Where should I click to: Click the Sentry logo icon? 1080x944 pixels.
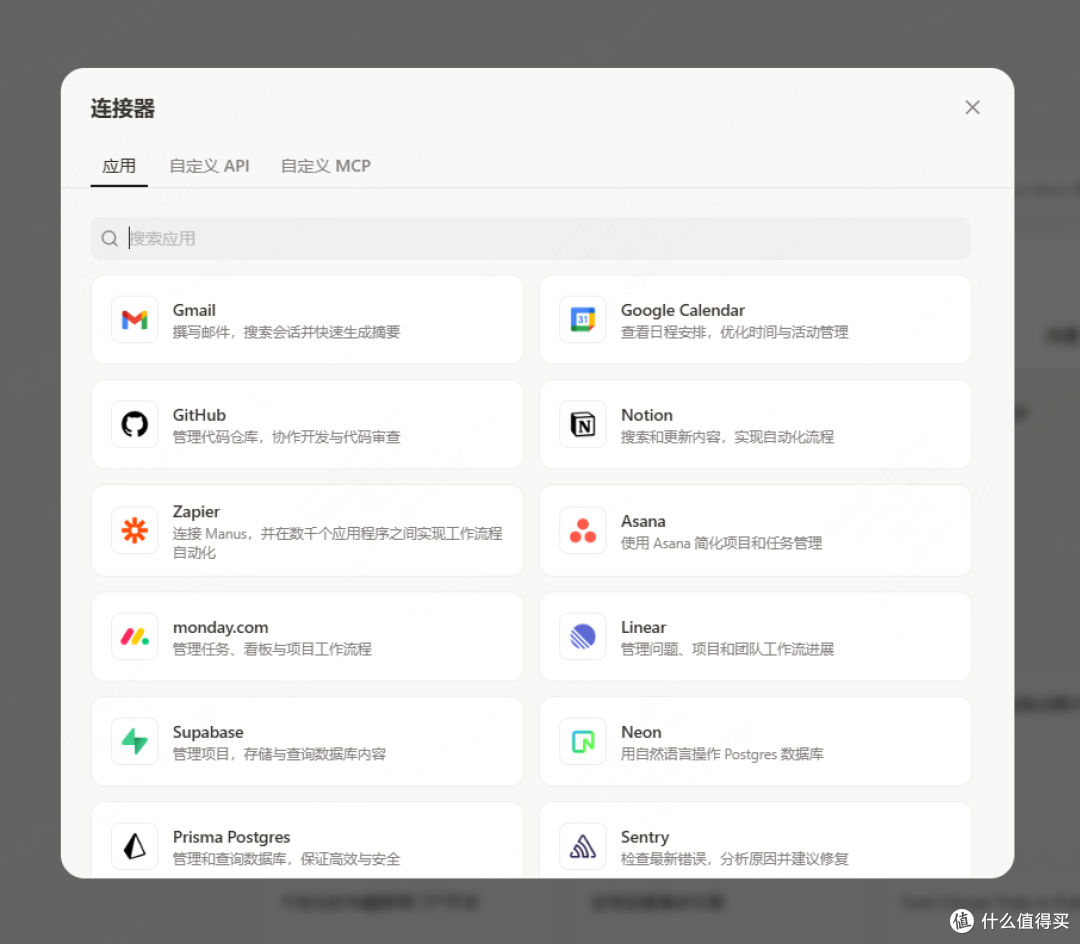pyautogui.click(x=583, y=846)
